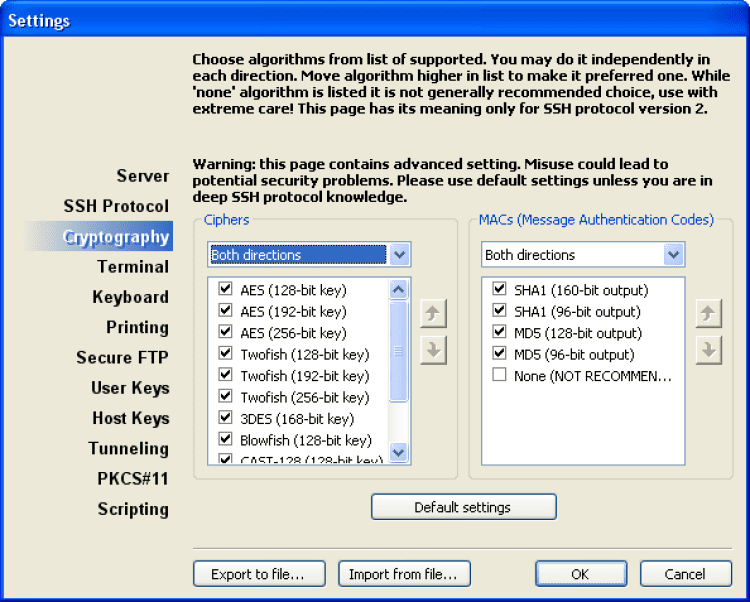Confirm settings with OK button

(x=581, y=574)
